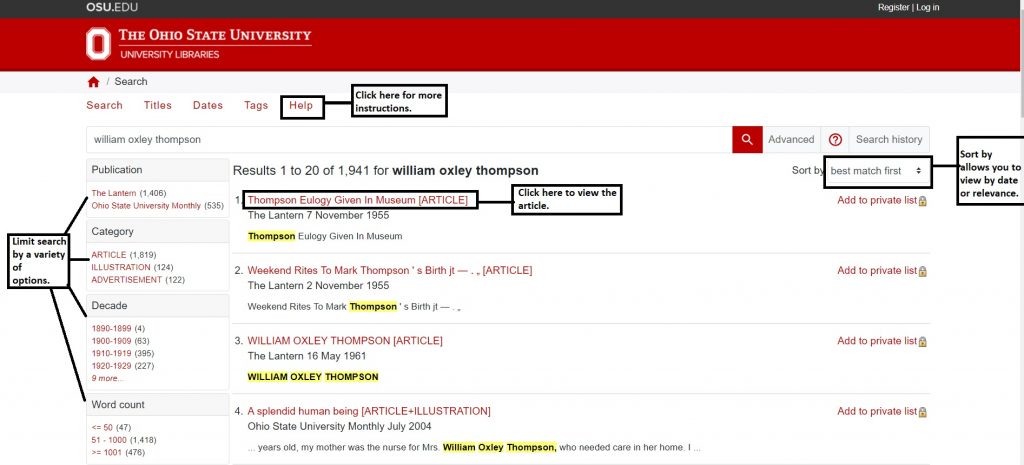Click lock icon beside A splendid human being
The width and height of the screenshot is (1024, 465).
click(x=923, y=412)
